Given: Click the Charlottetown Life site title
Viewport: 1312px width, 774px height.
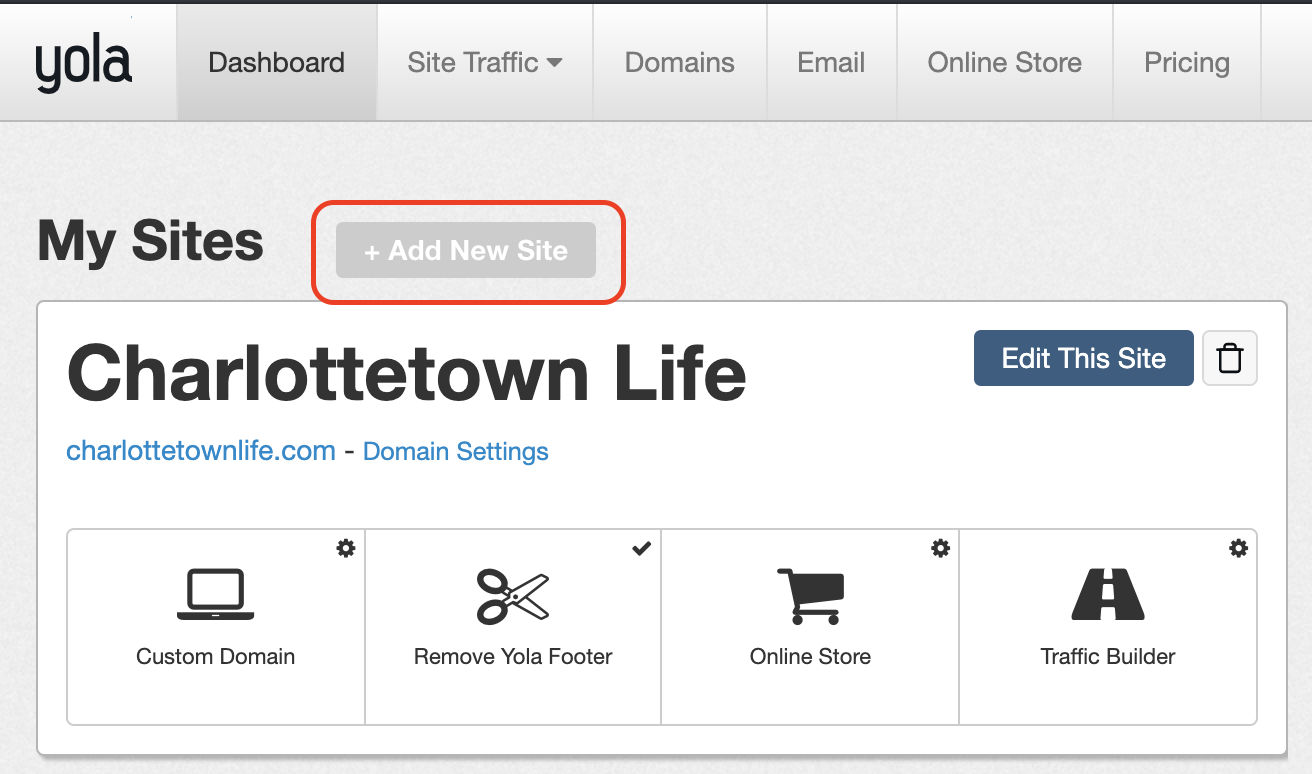Looking at the screenshot, I should coord(406,372).
